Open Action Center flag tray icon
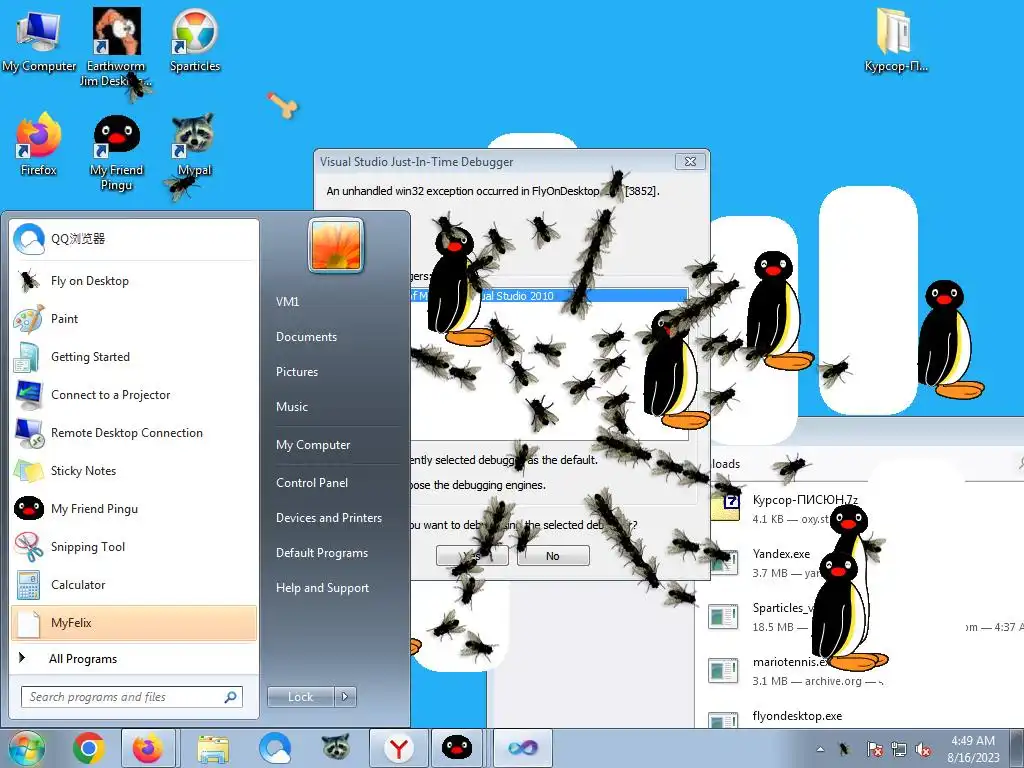This screenshot has height=768, width=1024. (x=874, y=749)
